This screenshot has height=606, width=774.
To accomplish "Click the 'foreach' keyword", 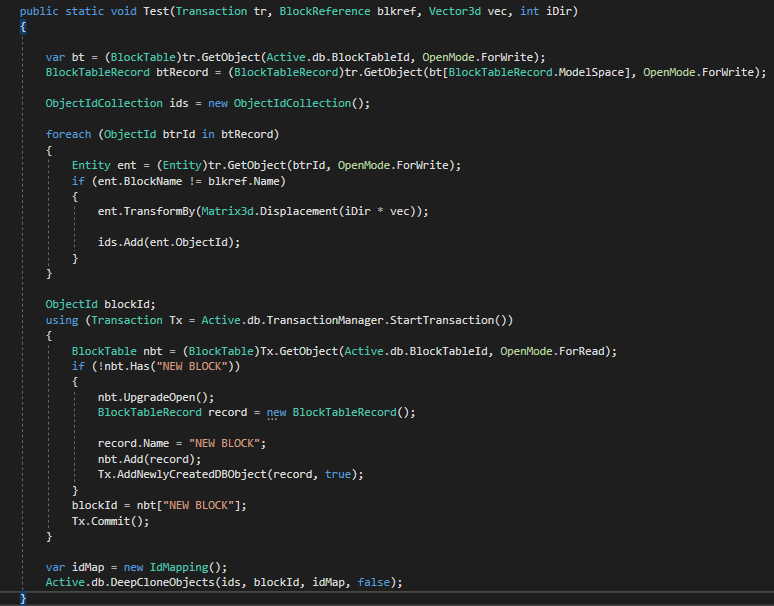I will (68, 134).
